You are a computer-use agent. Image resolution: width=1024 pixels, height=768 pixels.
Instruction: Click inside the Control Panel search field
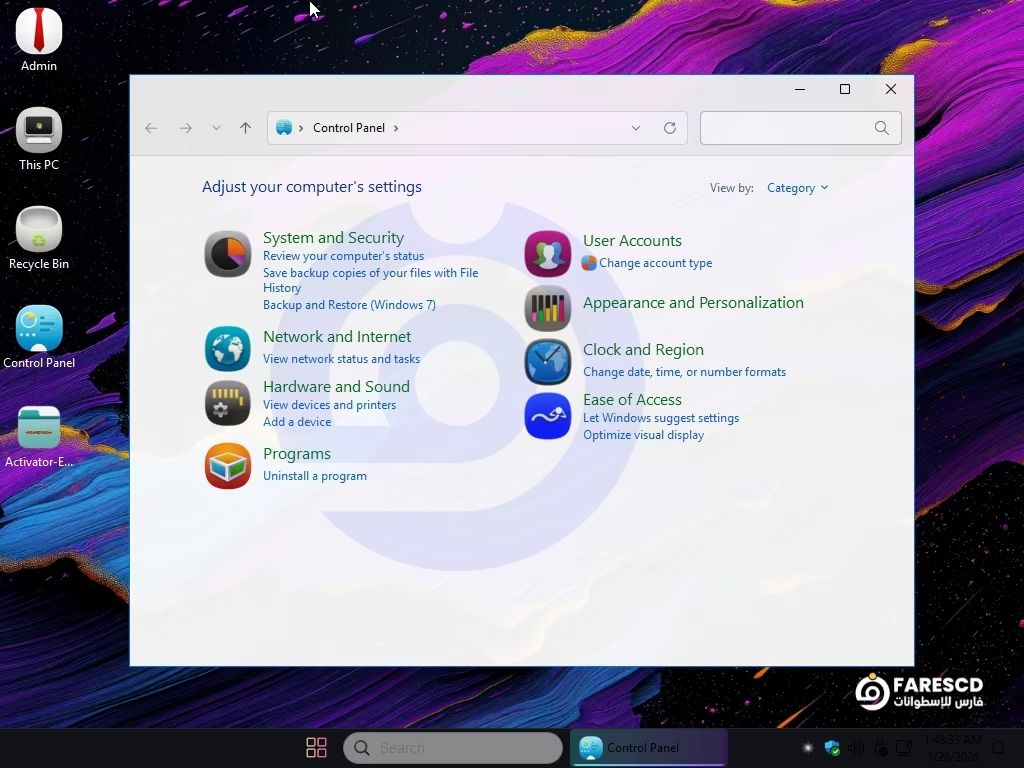(x=790, y=128)
